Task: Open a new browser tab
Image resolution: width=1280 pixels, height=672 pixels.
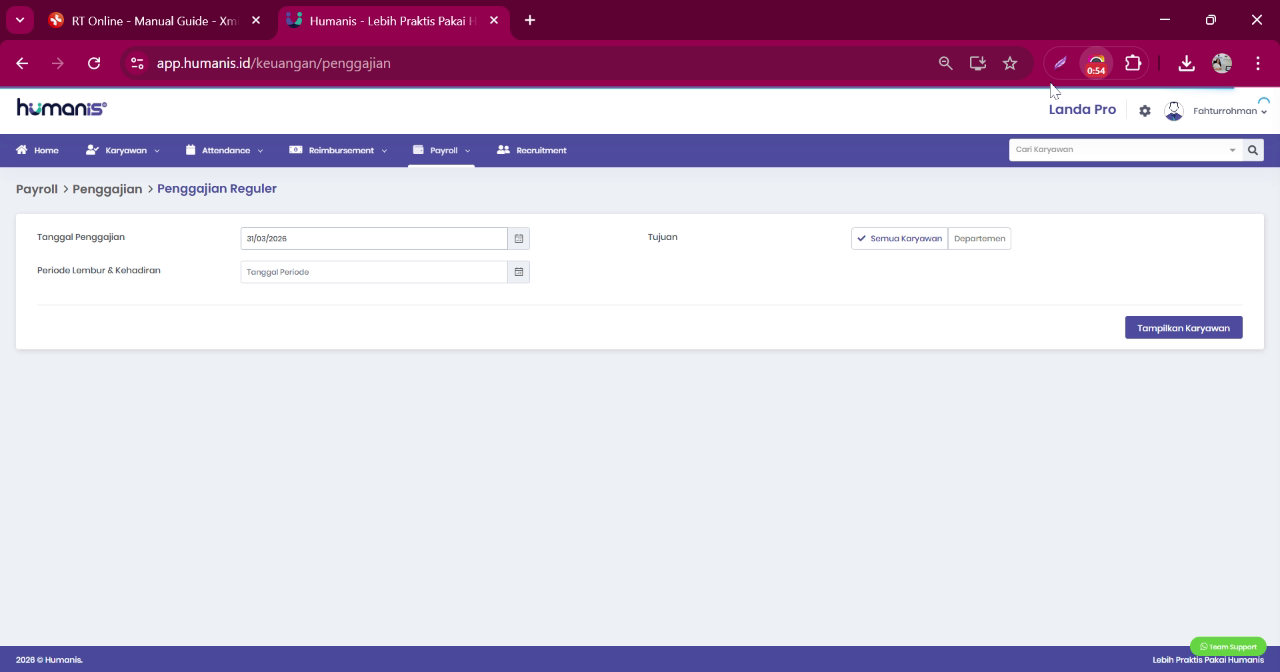Action: 529,20
